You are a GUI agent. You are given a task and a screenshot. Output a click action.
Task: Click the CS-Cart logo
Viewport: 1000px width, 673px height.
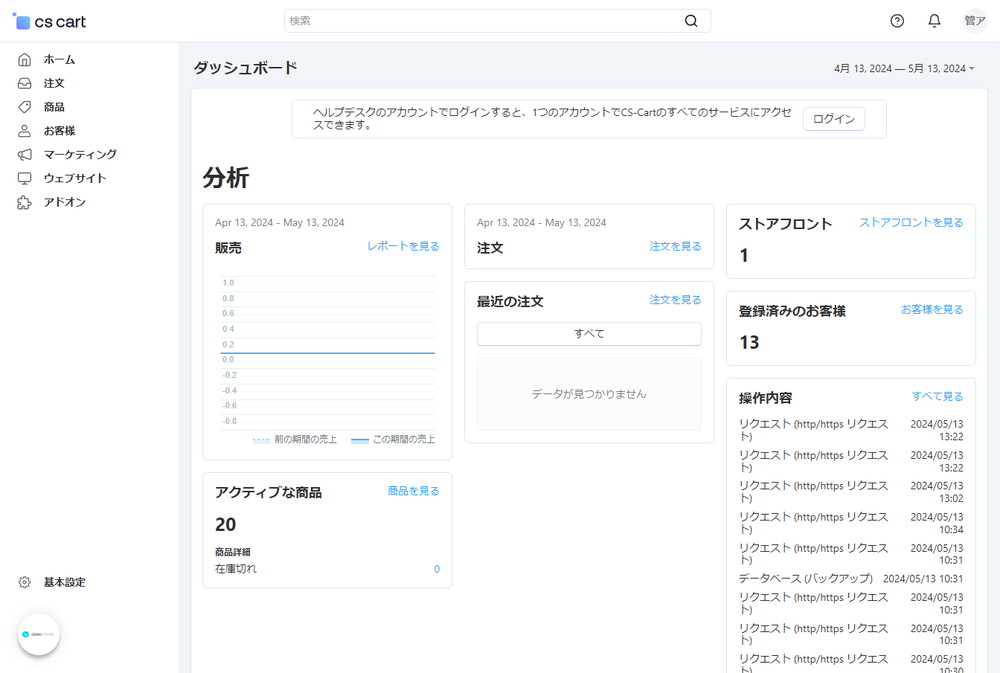point(49,22)
